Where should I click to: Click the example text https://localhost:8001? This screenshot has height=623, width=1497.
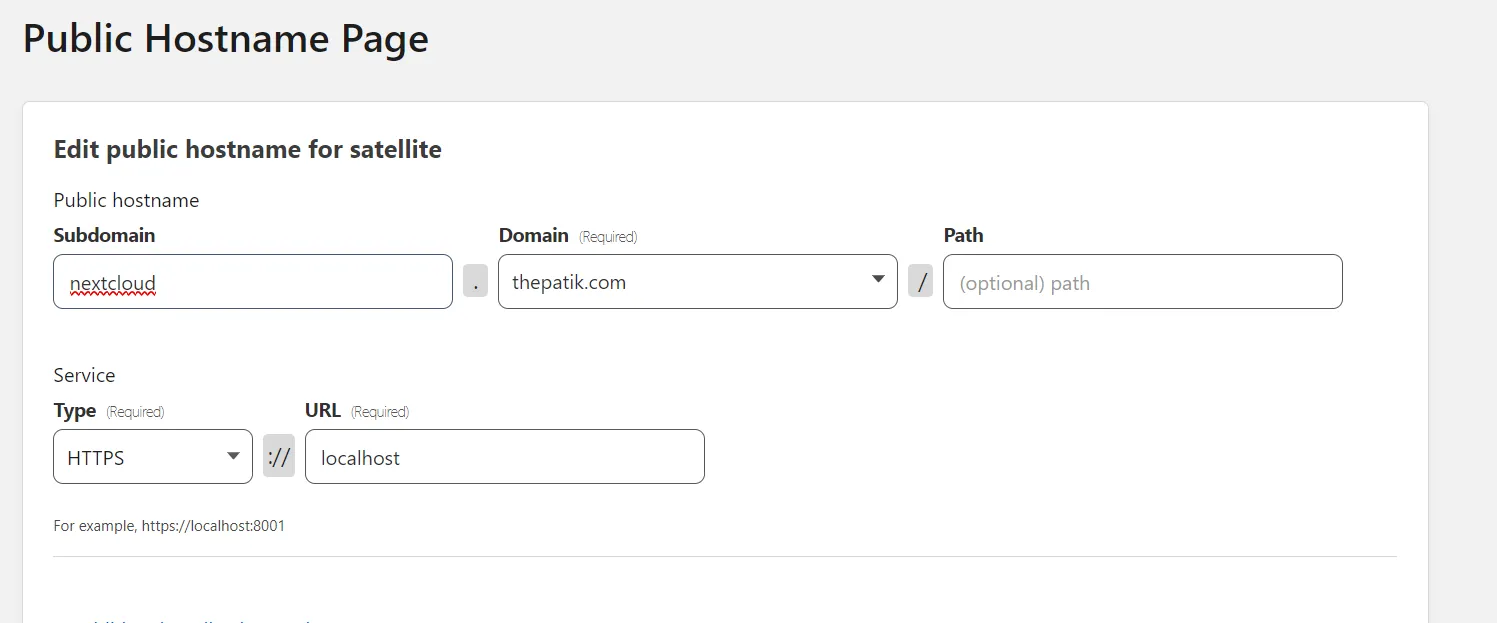[213, 525]
